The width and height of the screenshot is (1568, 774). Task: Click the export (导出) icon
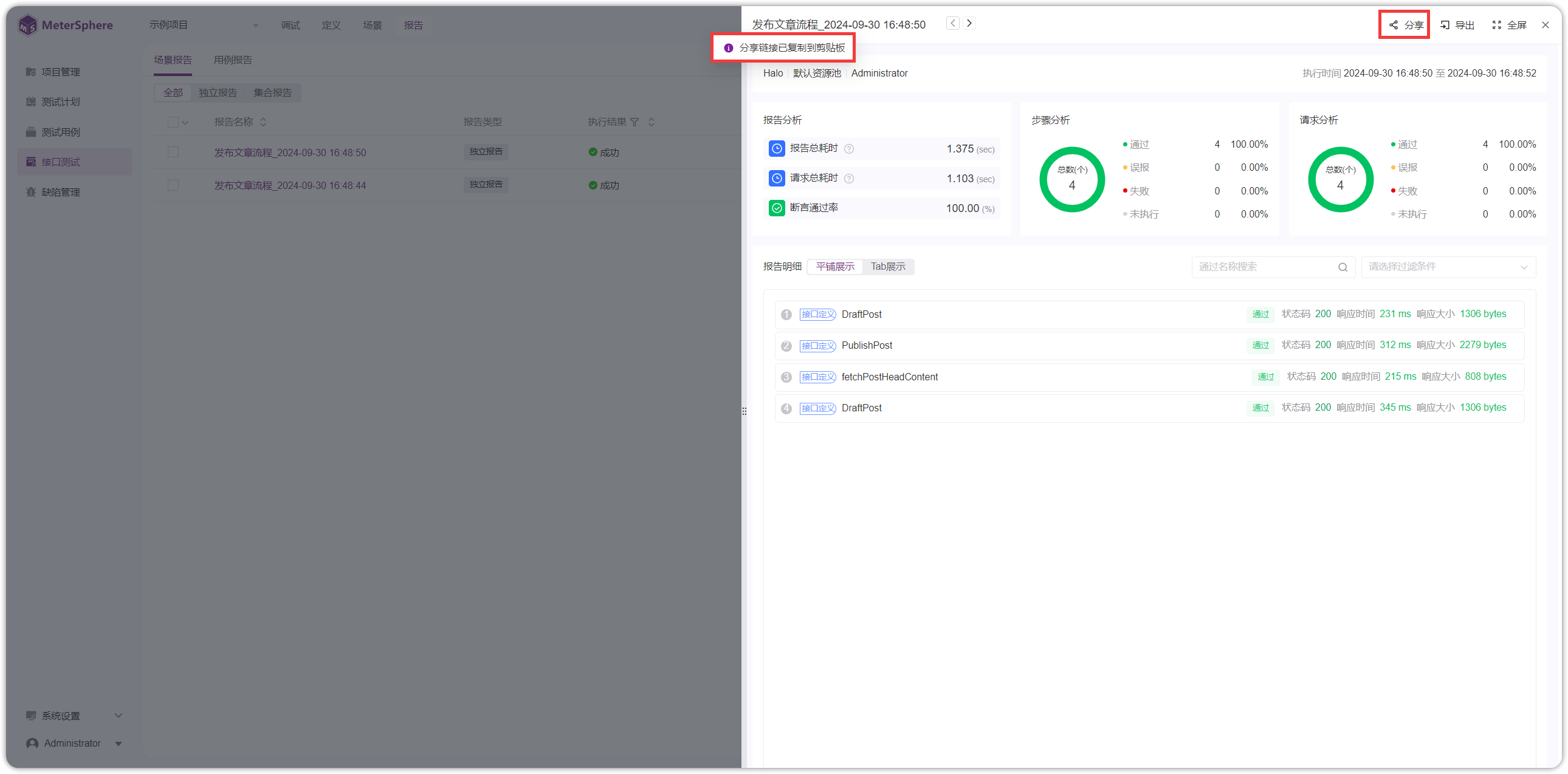(x=1445, y=25)
